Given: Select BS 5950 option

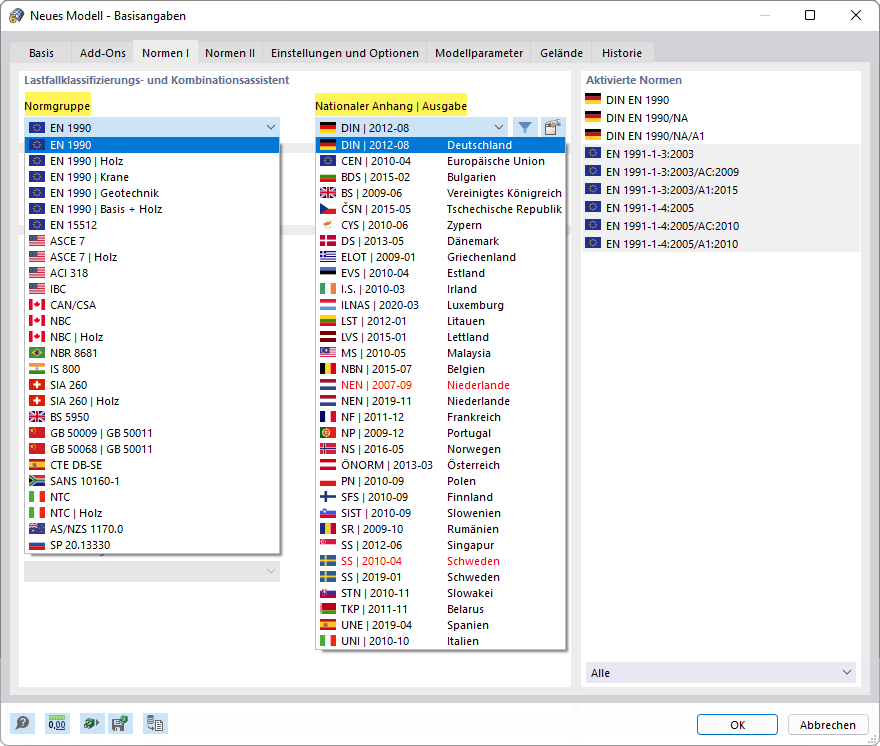Looking at the screenshot, I should (152, 417).
